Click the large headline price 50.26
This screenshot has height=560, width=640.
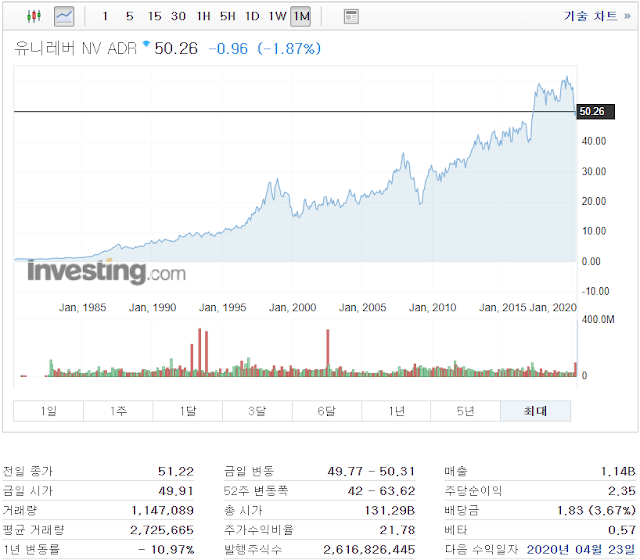pyautogui.click(x=176, y=49)
